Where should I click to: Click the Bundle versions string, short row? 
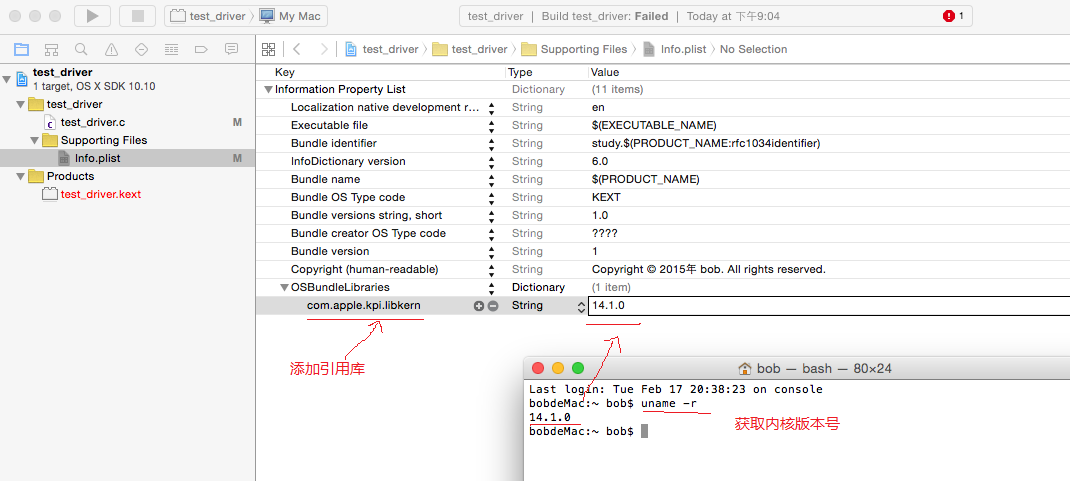pos(663,216)
